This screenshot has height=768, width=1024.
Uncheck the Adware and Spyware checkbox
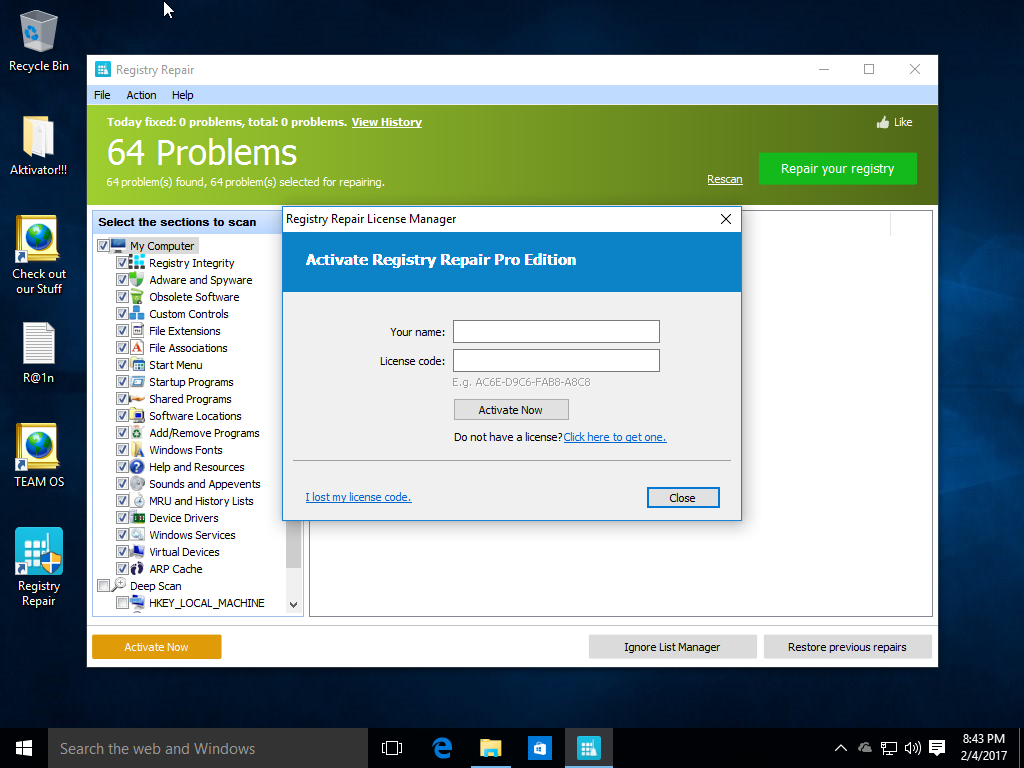tap(122, 280)
